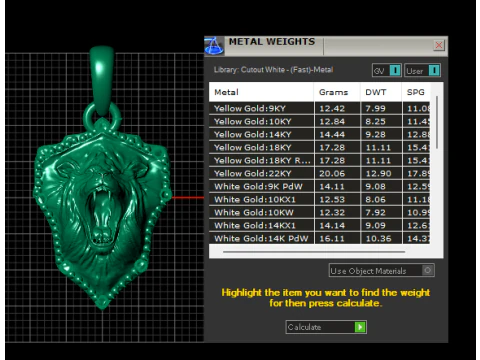Screen dimensions: 480x360
Task: Select the Yellow Gold:18KY R... row
Action: [319, 160]
